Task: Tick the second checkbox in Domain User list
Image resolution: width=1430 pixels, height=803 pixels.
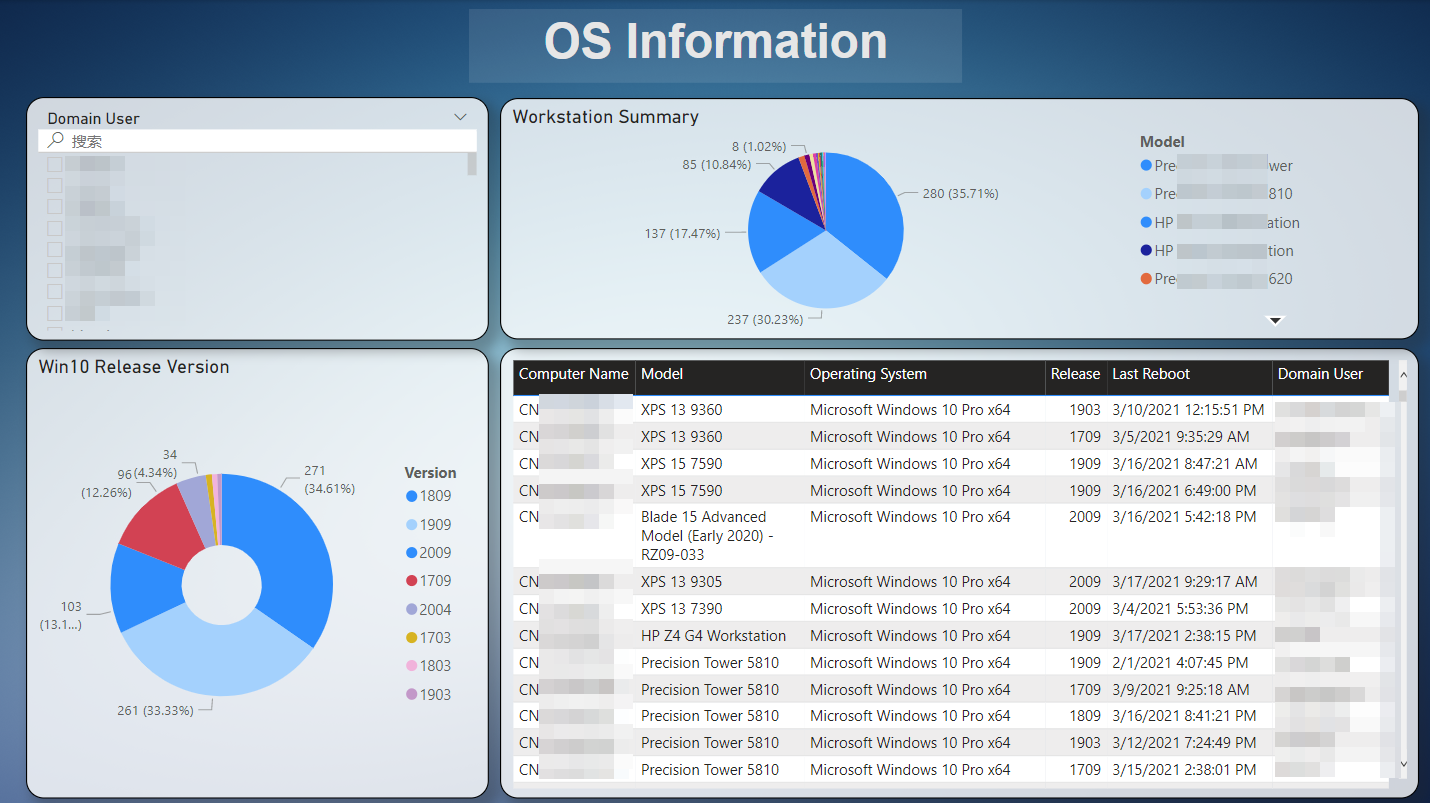Action: pos(55,186)
